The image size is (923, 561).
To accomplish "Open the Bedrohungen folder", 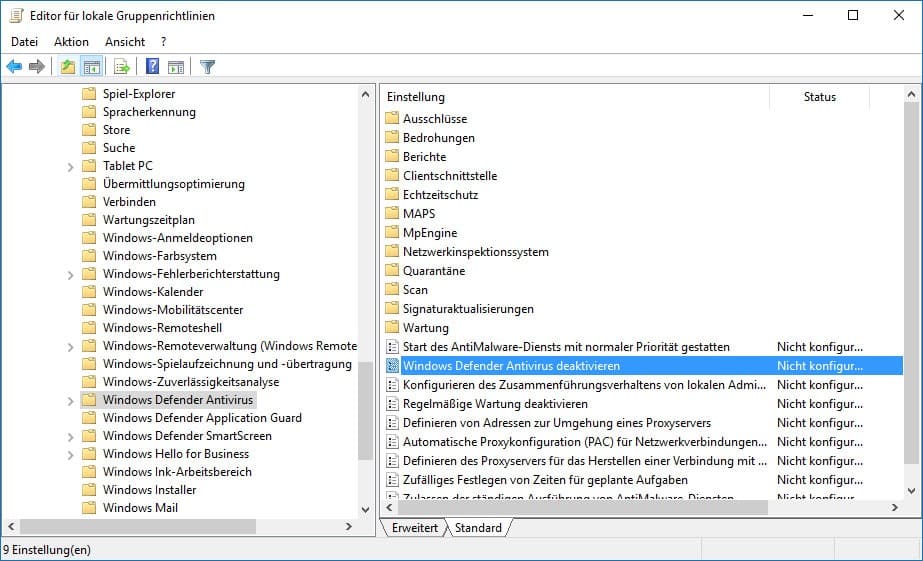I will (x=439, y=138).
